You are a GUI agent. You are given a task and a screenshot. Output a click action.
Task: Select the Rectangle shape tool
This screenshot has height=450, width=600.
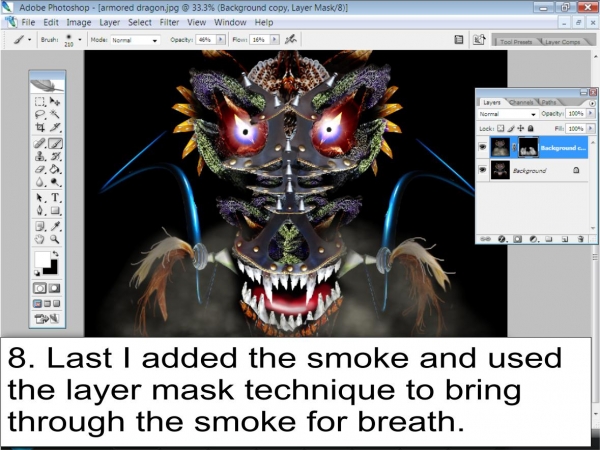(x=55, y=210)
